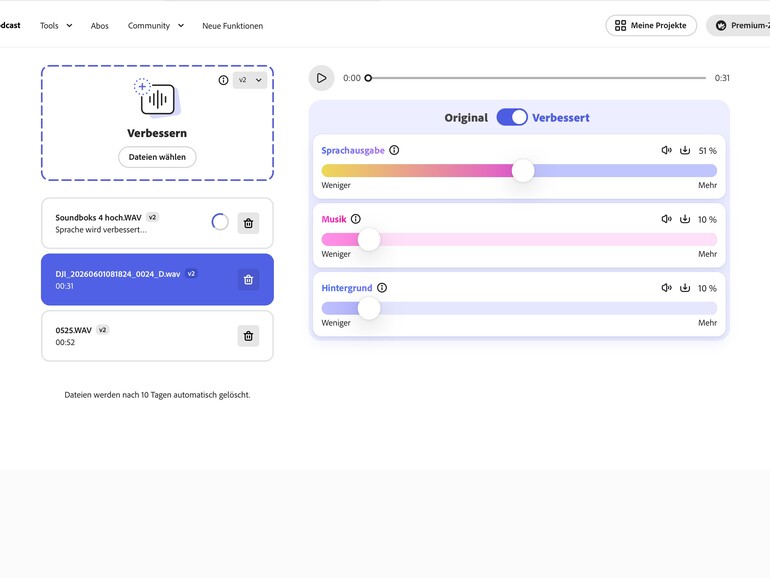770x578 pixels.
Task: Click the 0:00 current time label
Action: pos(352,78)
